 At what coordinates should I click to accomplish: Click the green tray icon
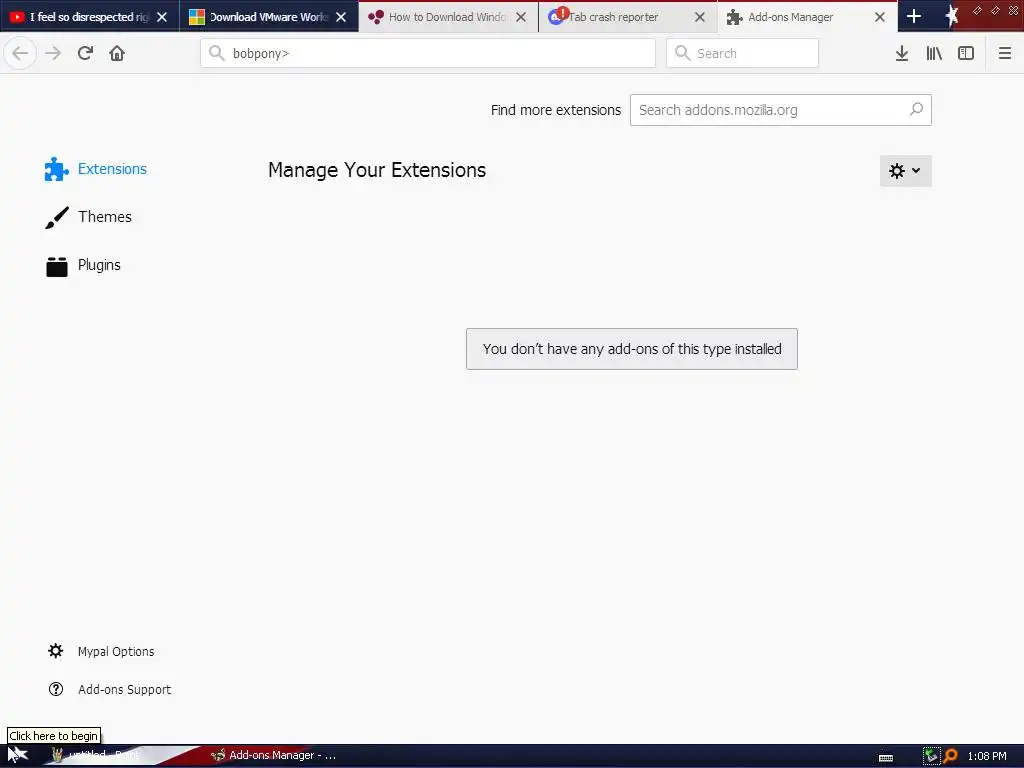coord(931,756)
